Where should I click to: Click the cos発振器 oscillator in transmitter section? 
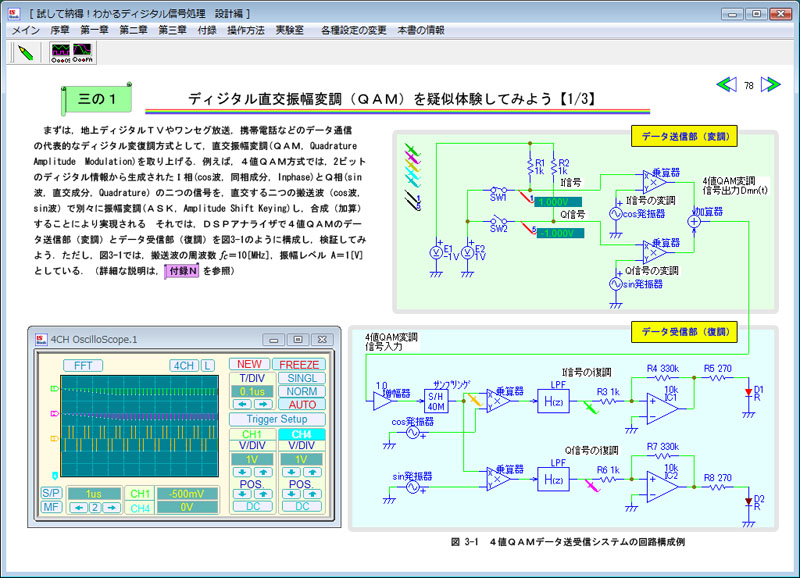[x=616, y=214]
